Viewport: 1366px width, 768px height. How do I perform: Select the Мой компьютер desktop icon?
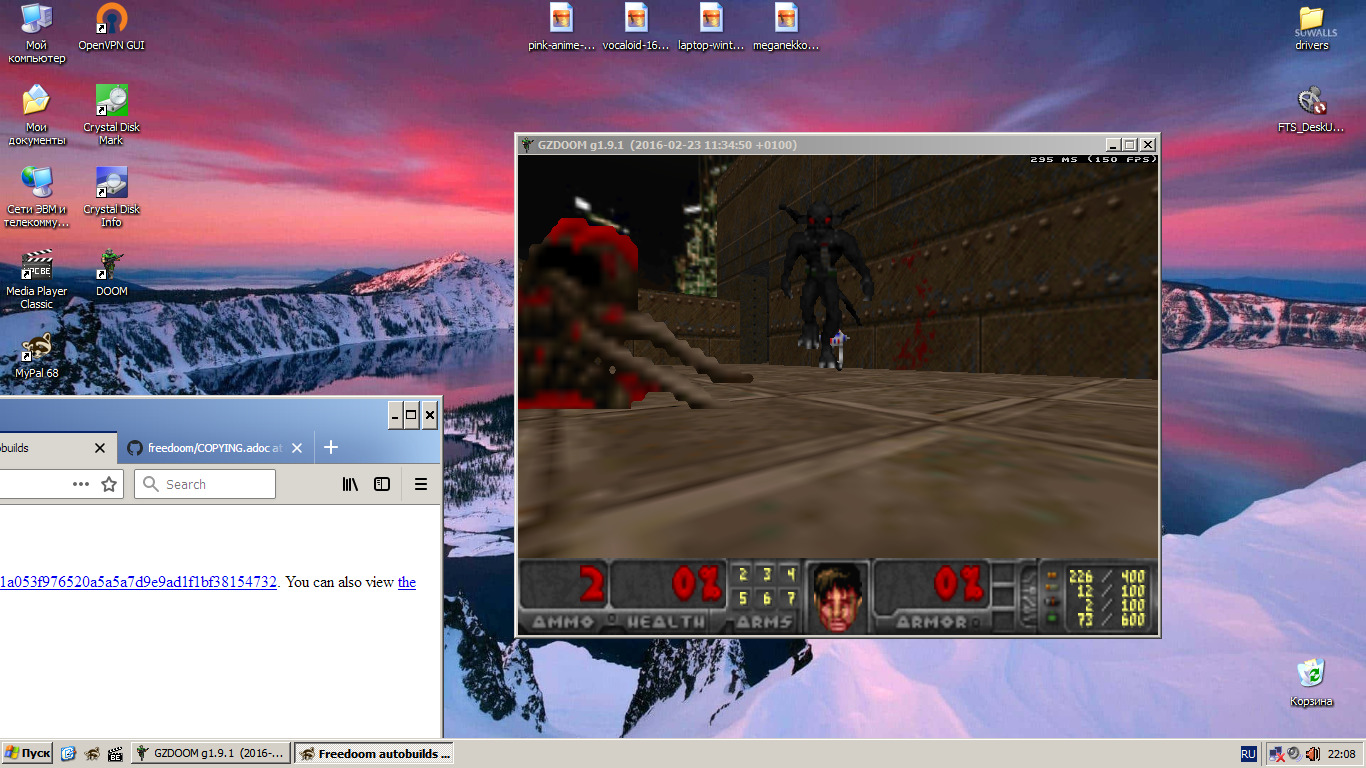tap(37, 33)
